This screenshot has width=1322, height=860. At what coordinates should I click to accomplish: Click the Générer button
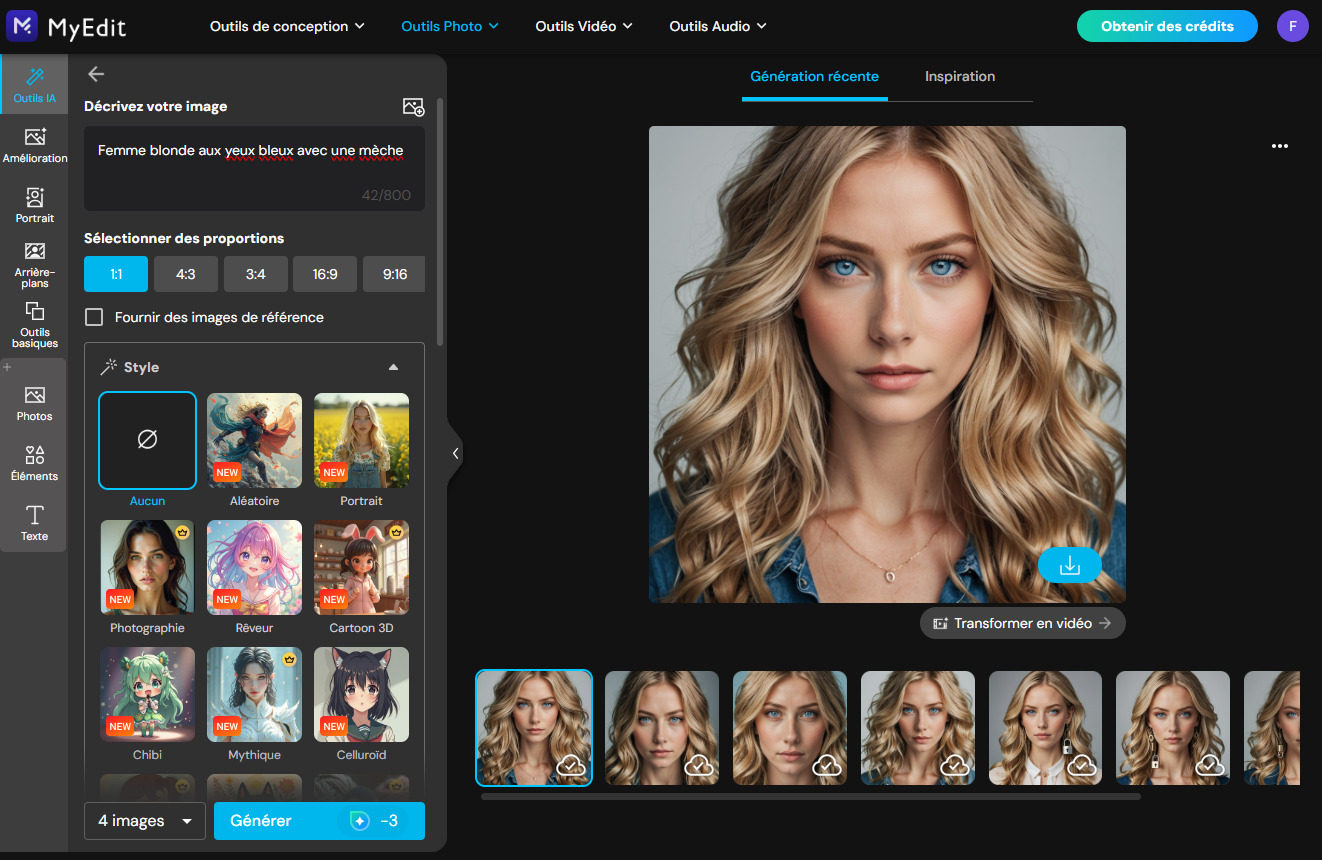(x=319, y=821)
